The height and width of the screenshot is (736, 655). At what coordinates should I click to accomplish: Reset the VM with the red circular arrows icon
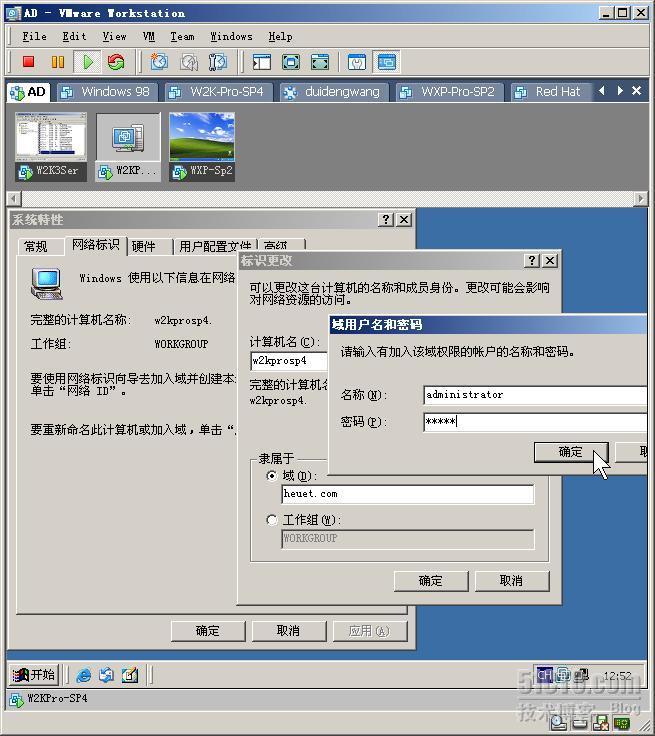(x=116, y=62)
